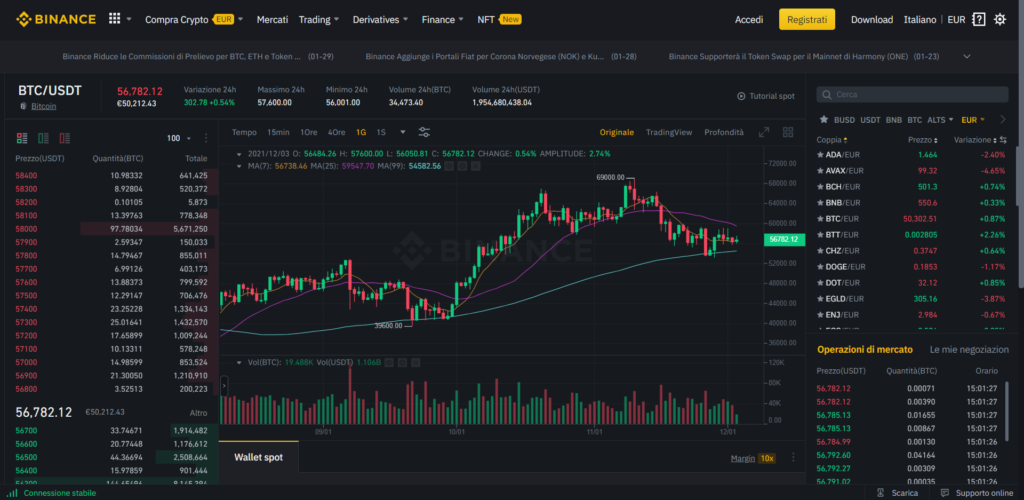Screen dimensions: 1024x500
Task: Open Supporto online chat icon
Action: click(945, 493)
